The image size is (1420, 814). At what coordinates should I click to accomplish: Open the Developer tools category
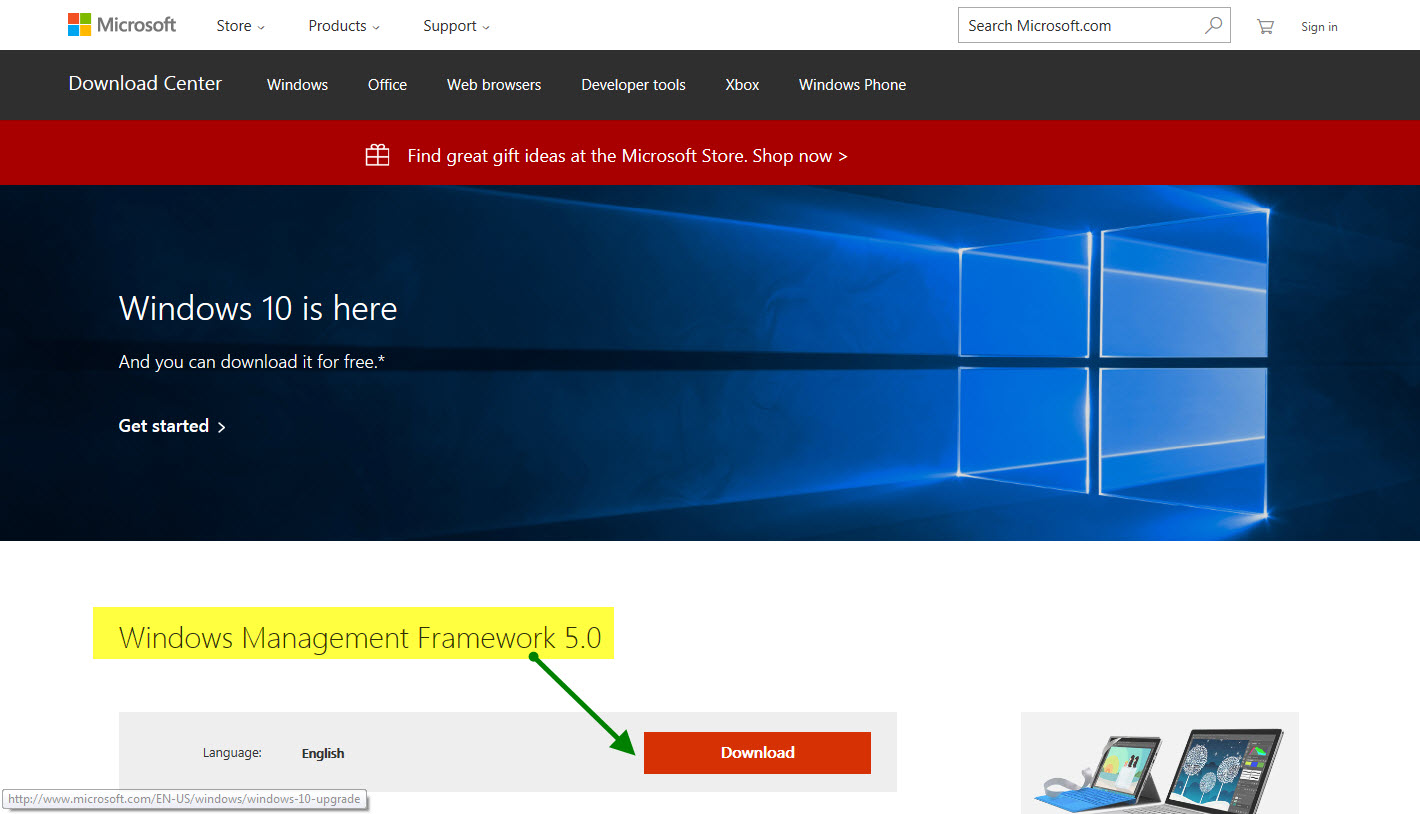click(633, 85)
